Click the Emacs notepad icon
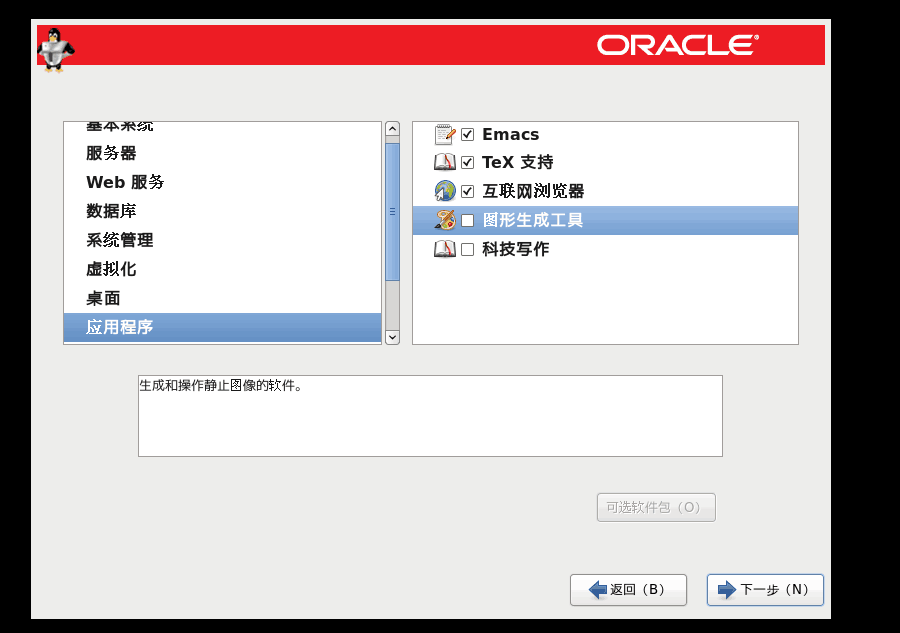 pos(445,134)
